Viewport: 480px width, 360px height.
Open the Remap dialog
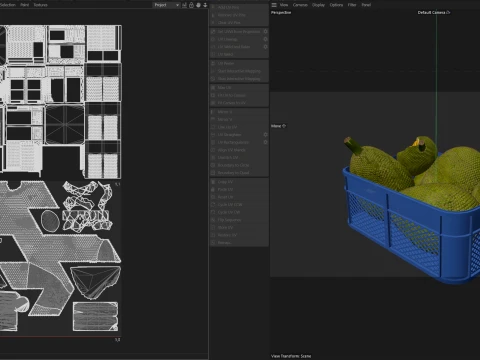(x=239, y=243)
